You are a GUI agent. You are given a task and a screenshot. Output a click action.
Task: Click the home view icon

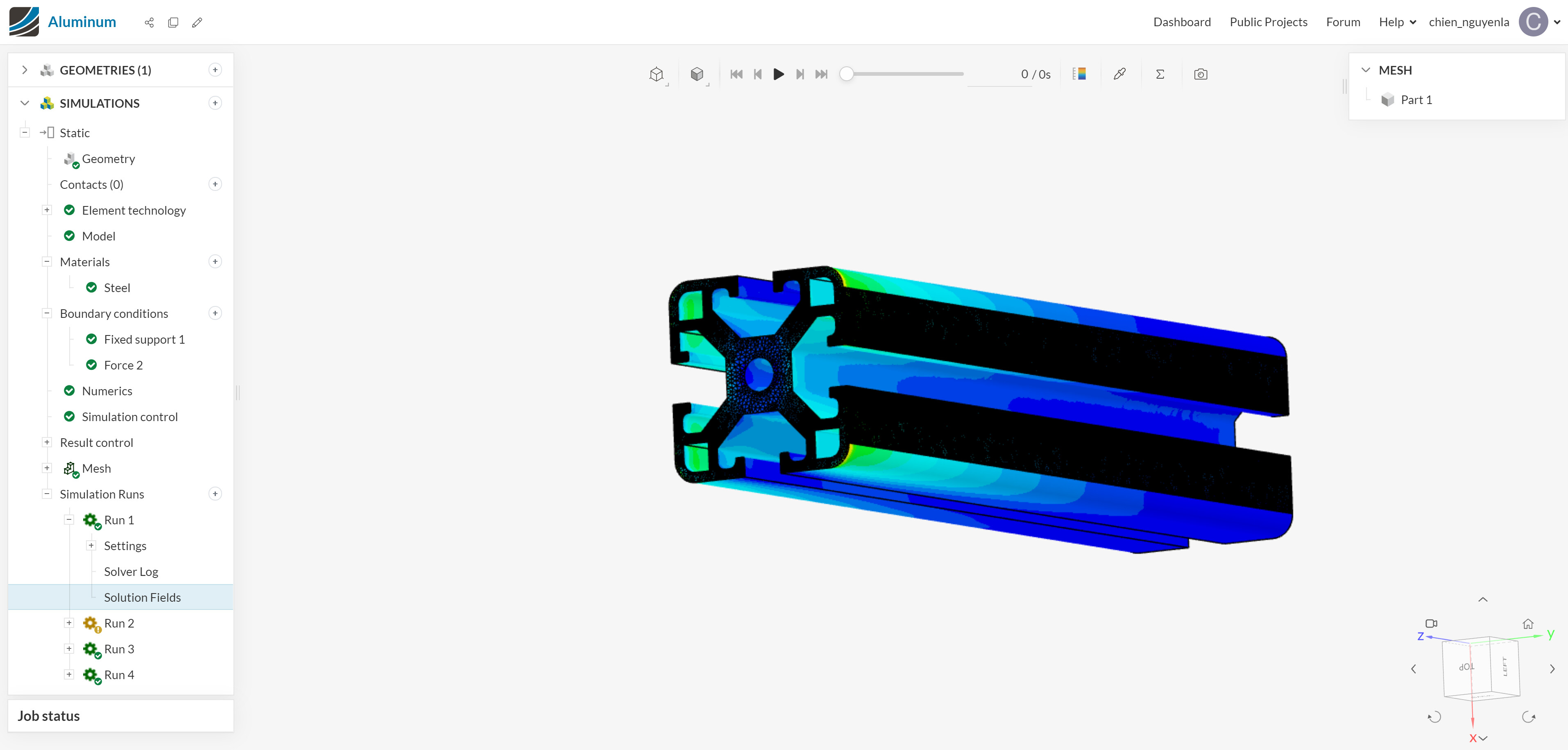1528,623
